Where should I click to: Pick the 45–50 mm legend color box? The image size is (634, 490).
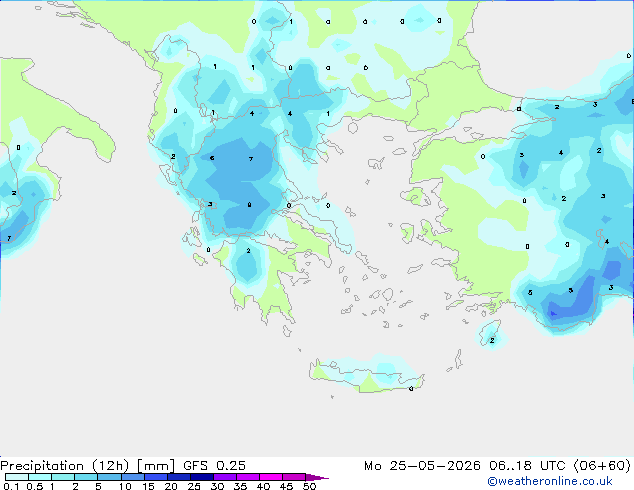294,477
